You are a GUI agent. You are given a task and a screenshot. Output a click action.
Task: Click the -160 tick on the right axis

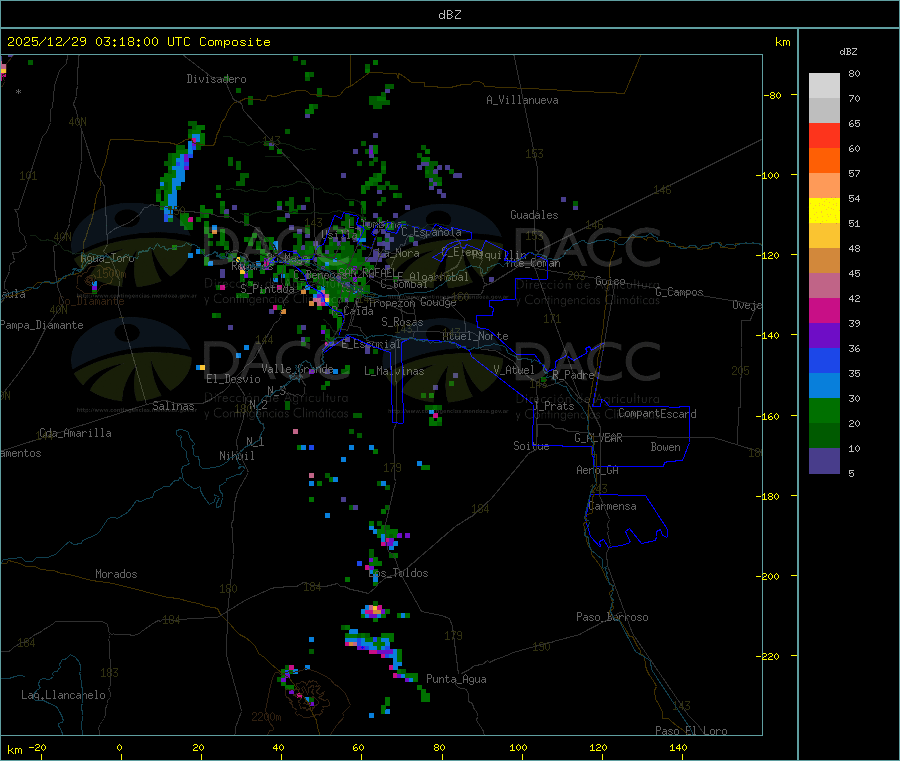pos(769,416)
